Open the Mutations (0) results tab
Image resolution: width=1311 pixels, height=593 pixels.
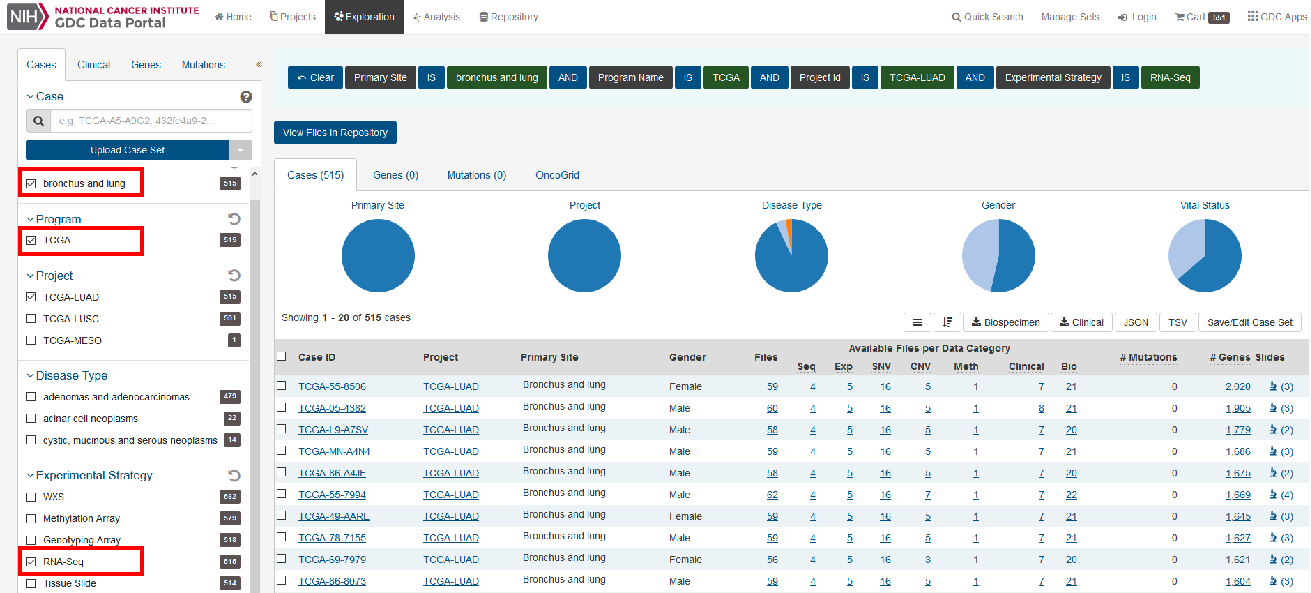point(477,175)
